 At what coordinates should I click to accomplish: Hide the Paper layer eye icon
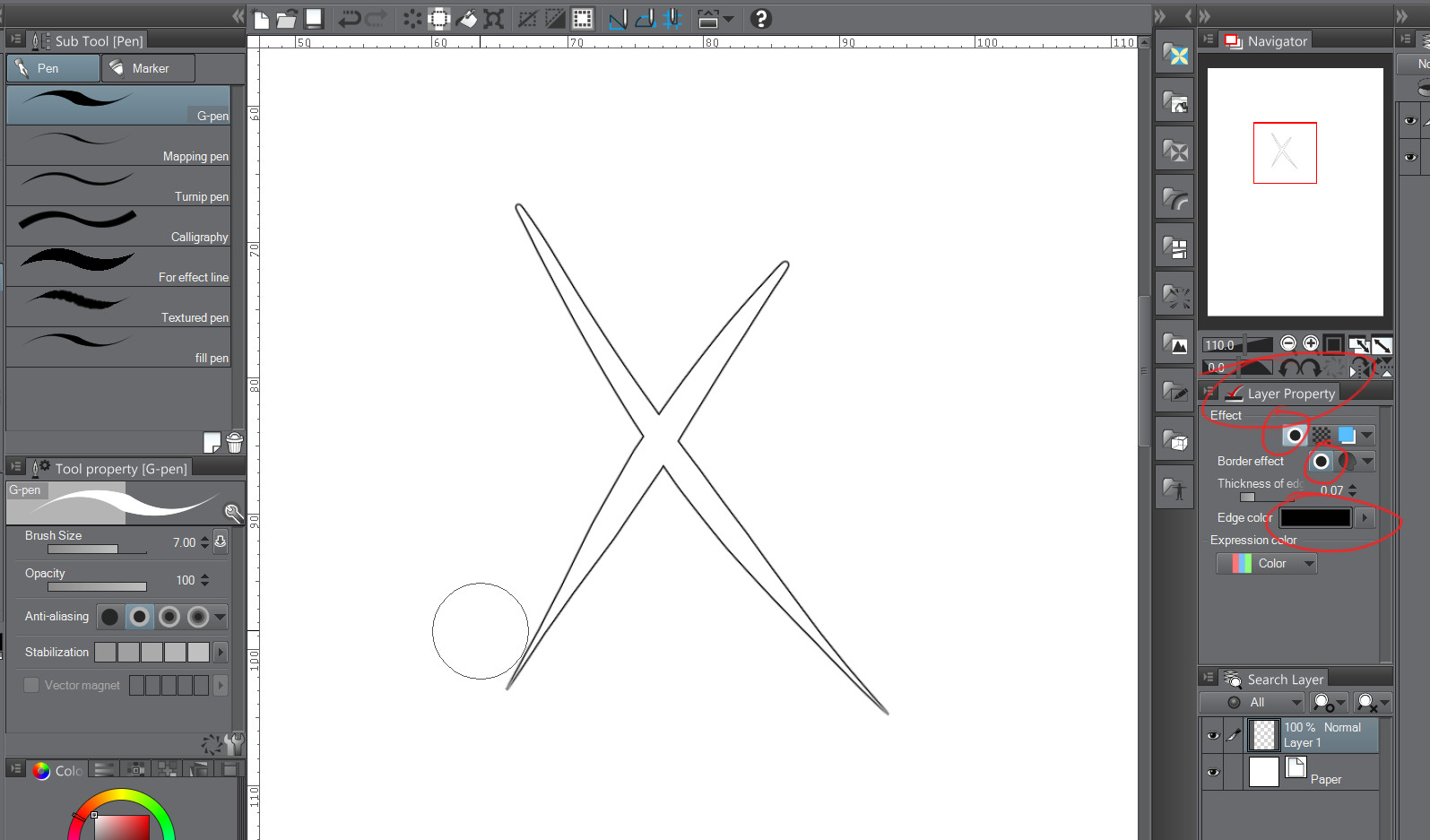click(1213, 772)
